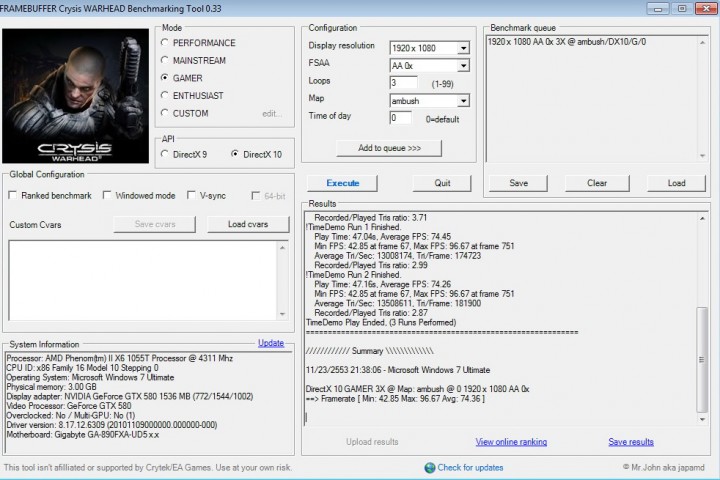Click the Quit button

pyautogui.click(x=442, y=183)
